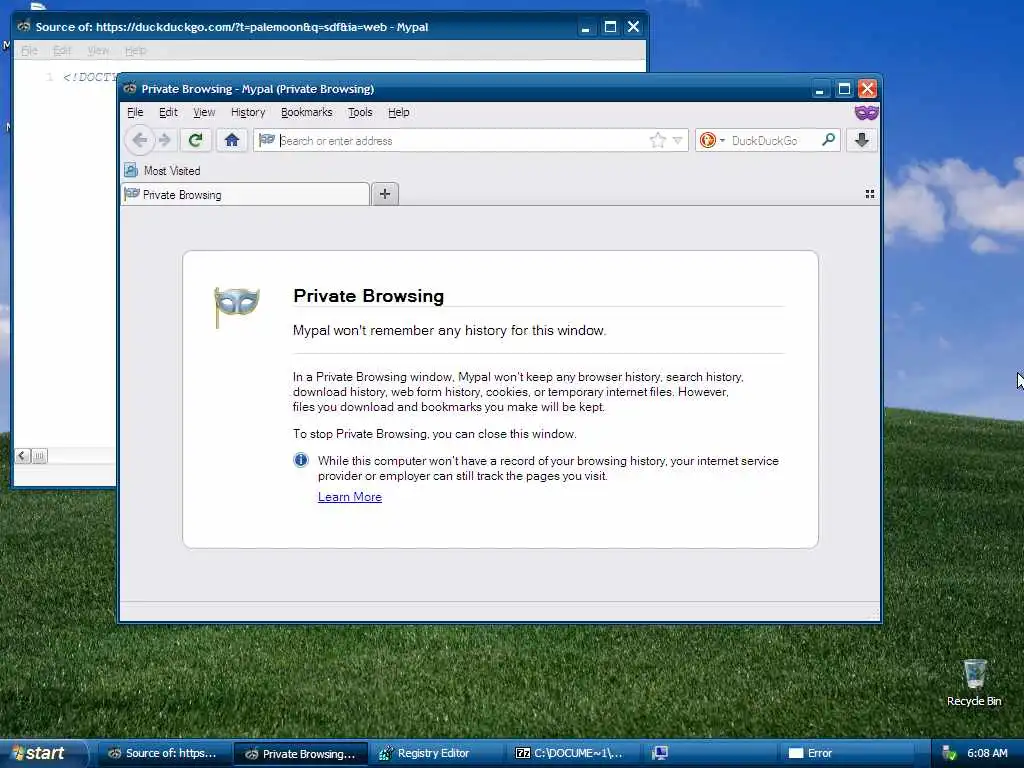Select the Recycle Bin desktop icon
The width and height of the screenshot is (1024, 768).
click(x=974, y=682)
